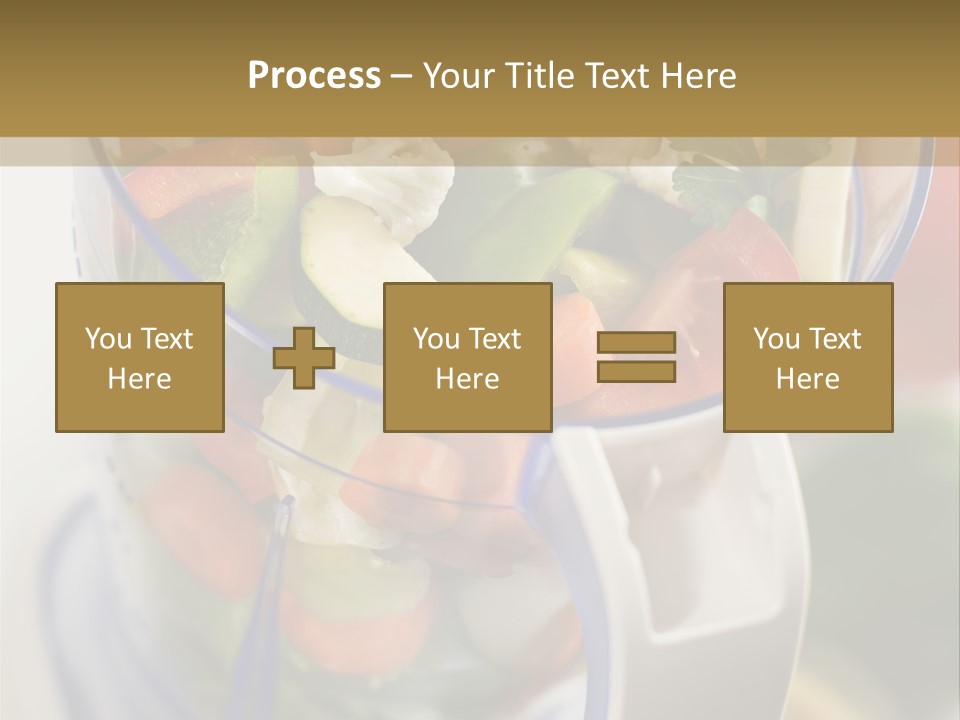
Task: Click the words "You Text" in the right box
Action: pos(807,339)
